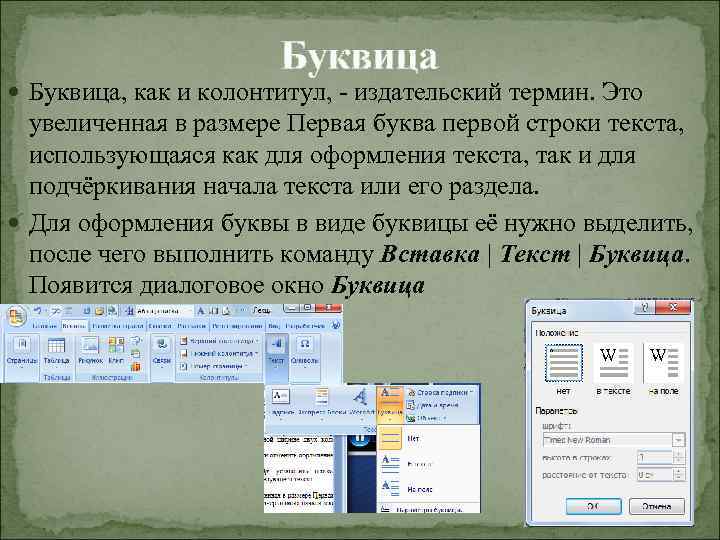Switch to the Рецензирование ribbon tab
The height and width of the screenshot is (540, 720).
(x=237, y=326)
